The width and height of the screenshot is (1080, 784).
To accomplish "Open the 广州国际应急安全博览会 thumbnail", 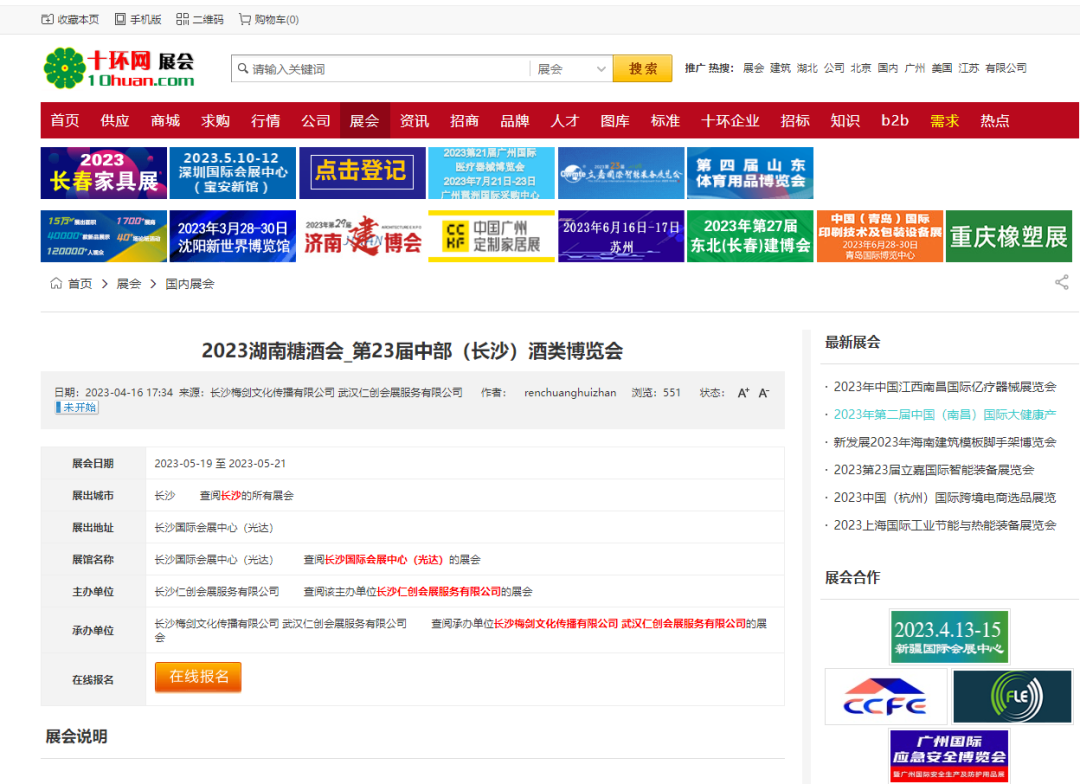I will pyautogui.click(x=949, y=756).
